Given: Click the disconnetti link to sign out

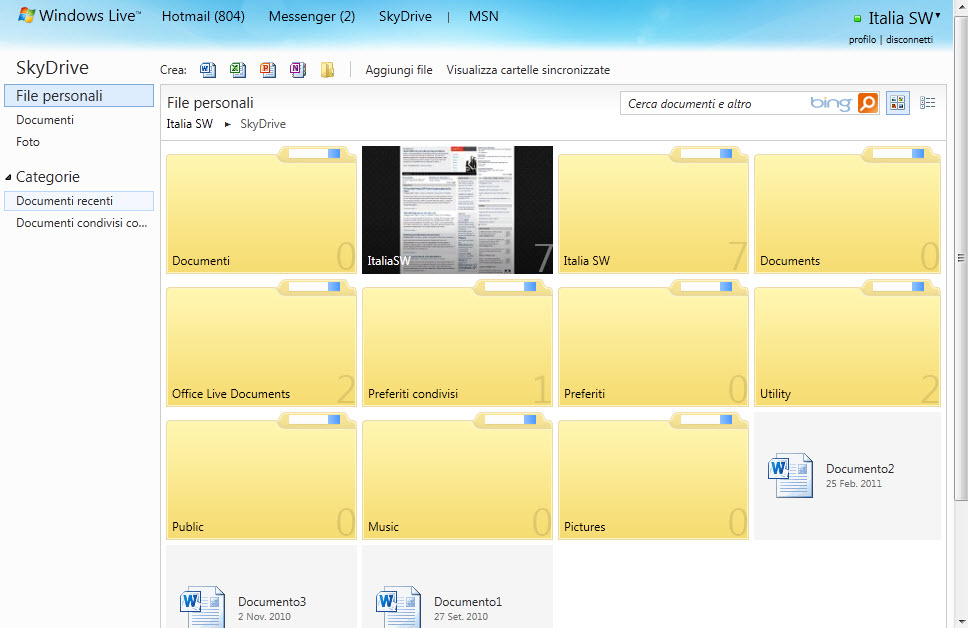Looking at the screenshot, I should 909,40.
